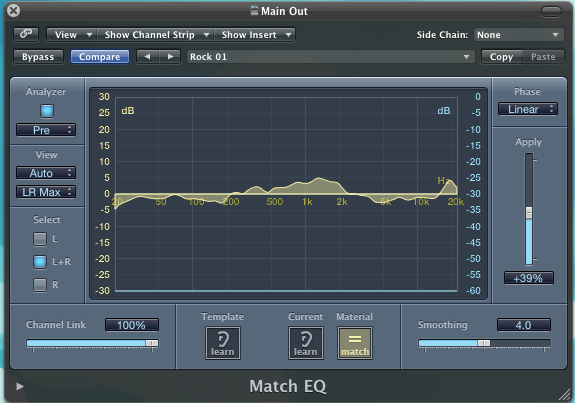
Task: Open the Rock 01 preset dropdown
Action: pos(330,57)
